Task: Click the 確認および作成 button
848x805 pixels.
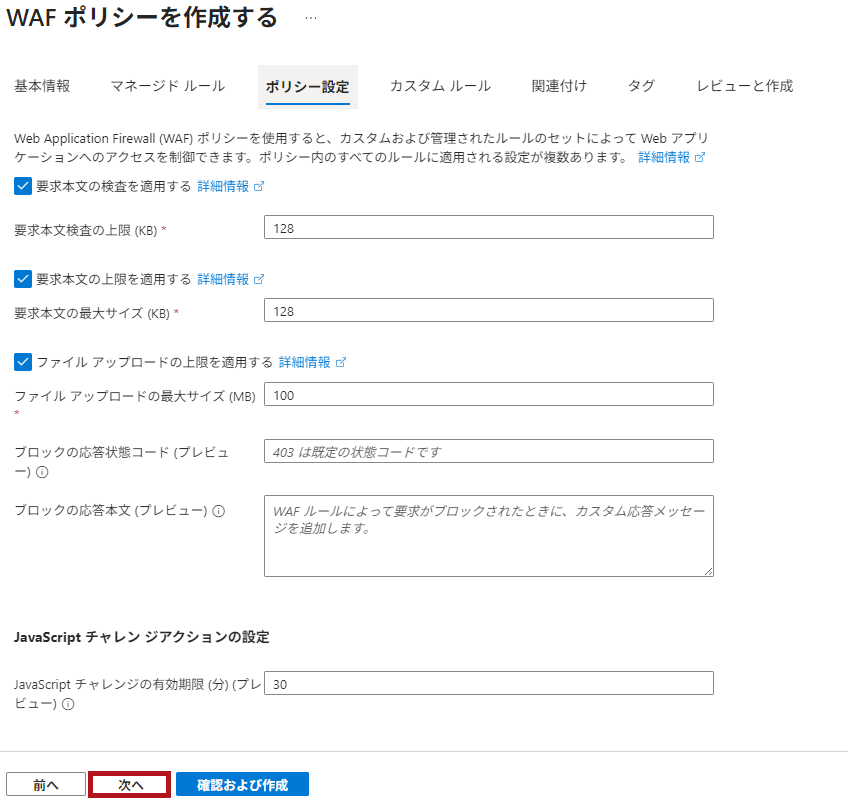Action: click(242, 785)
